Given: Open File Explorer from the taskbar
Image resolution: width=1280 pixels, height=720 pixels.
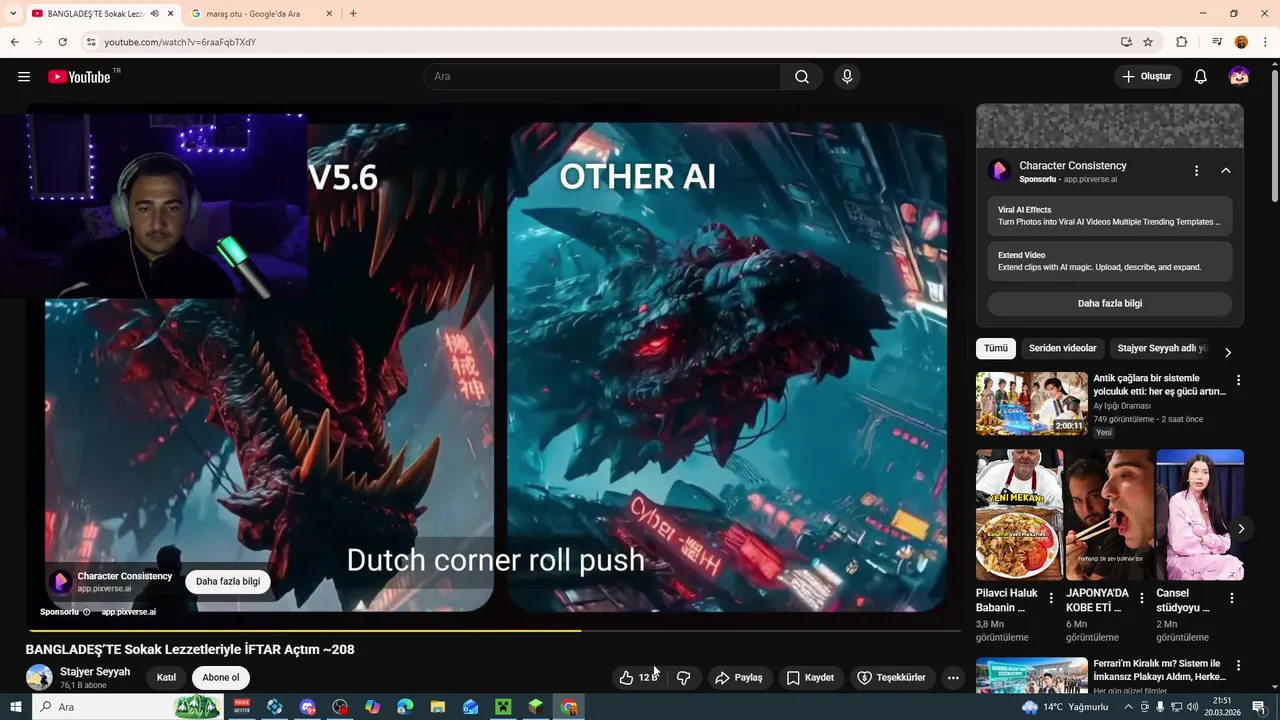Looking at the screenshot, I should point(438,707).
